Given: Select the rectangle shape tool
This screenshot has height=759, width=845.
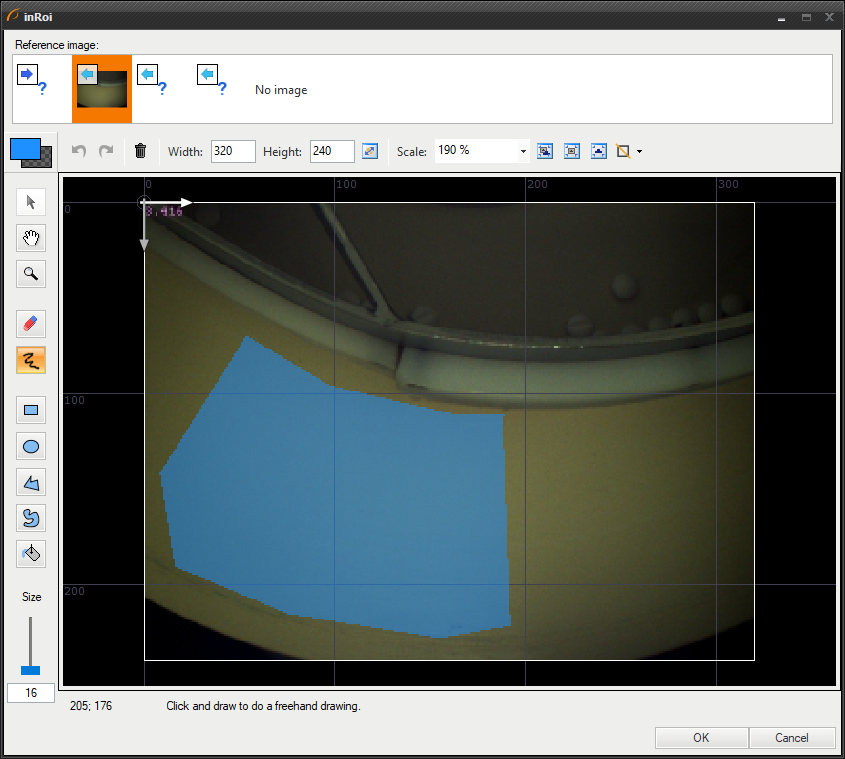Looking at the screenshot, I should click(31, 410).
